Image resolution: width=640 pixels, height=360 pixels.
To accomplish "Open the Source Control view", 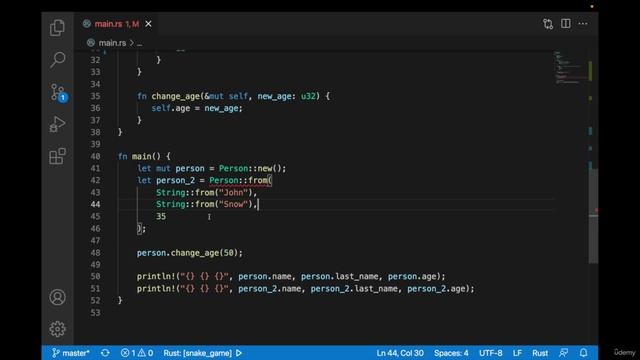I will coord(58,92).
